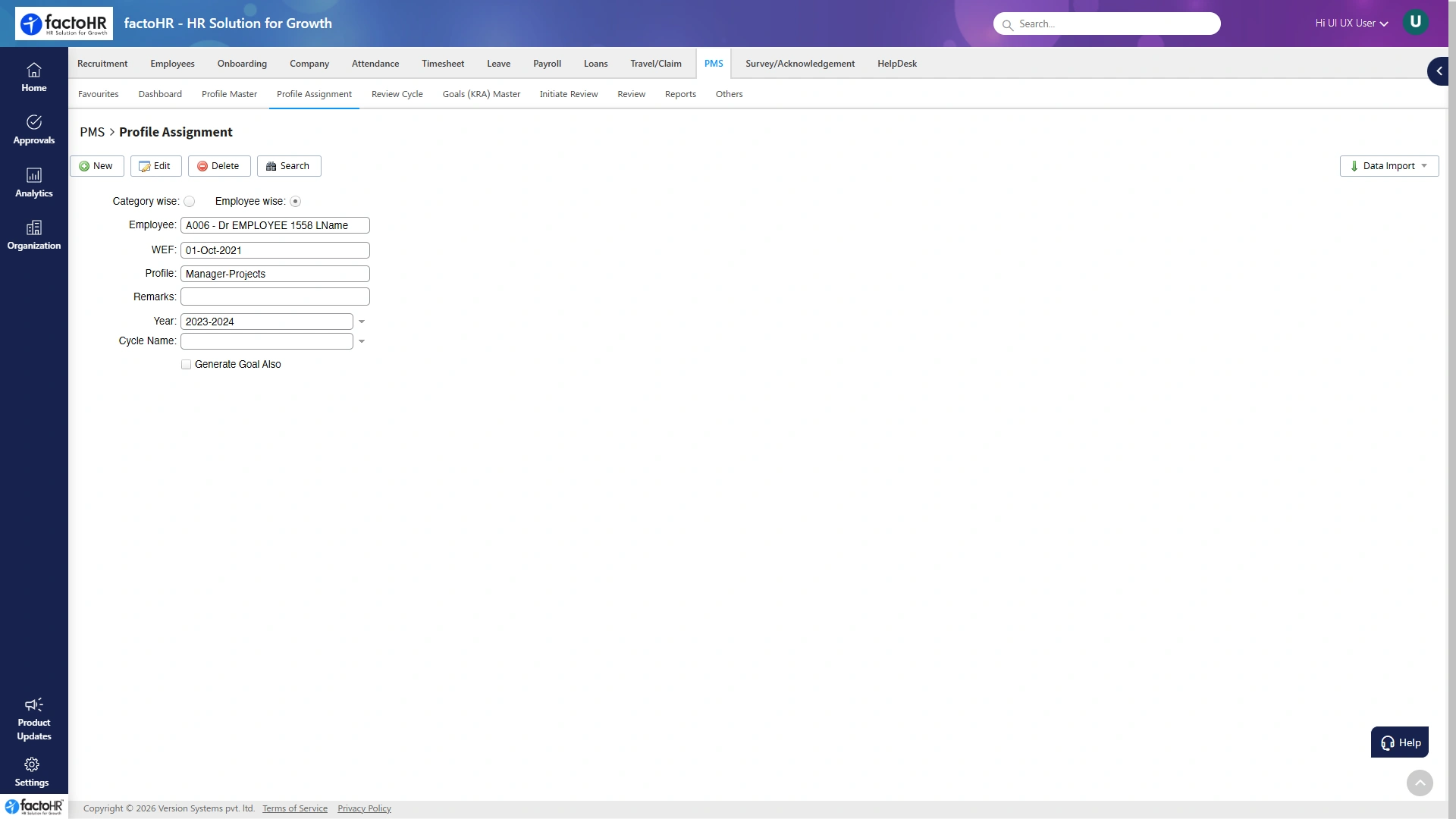Click the Employee input field
The width and height of the screenshot is (1456, 819).
click(275, 225)
